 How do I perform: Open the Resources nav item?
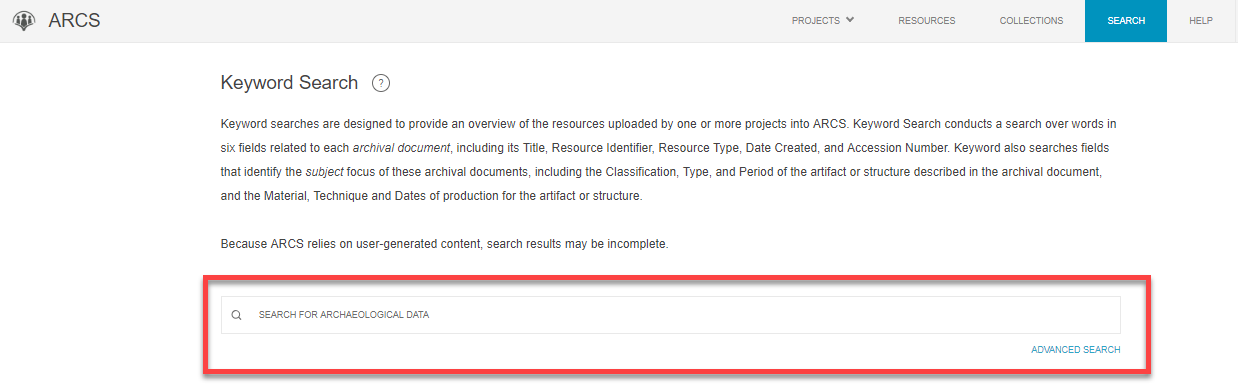point(926,20)
